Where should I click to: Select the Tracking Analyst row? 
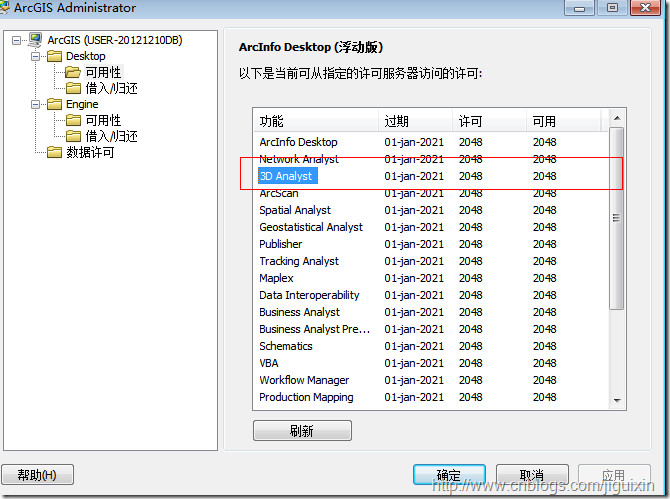click(x=432, y=261)
